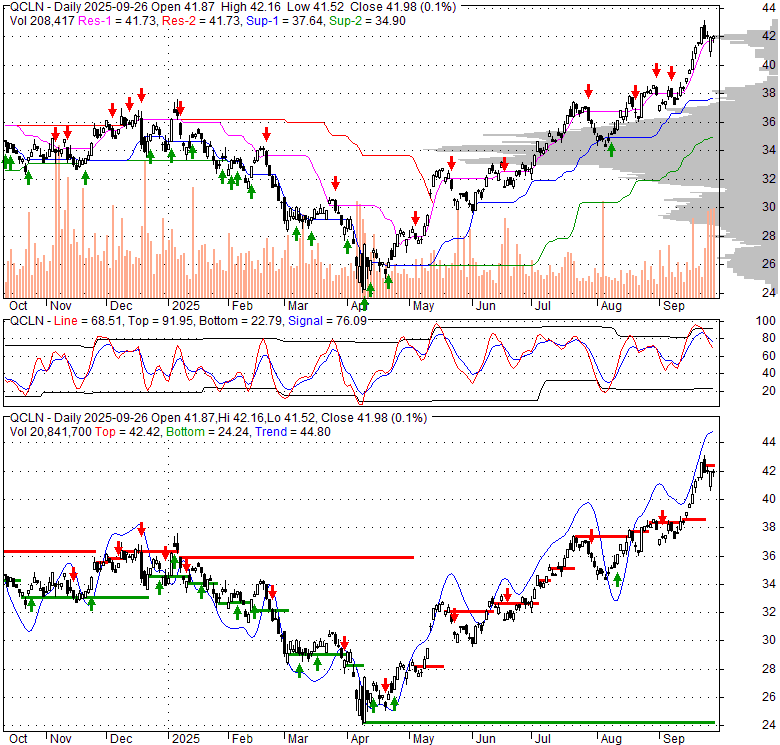Click the 'Jul' label on bottom chart axis

[542, 739]
